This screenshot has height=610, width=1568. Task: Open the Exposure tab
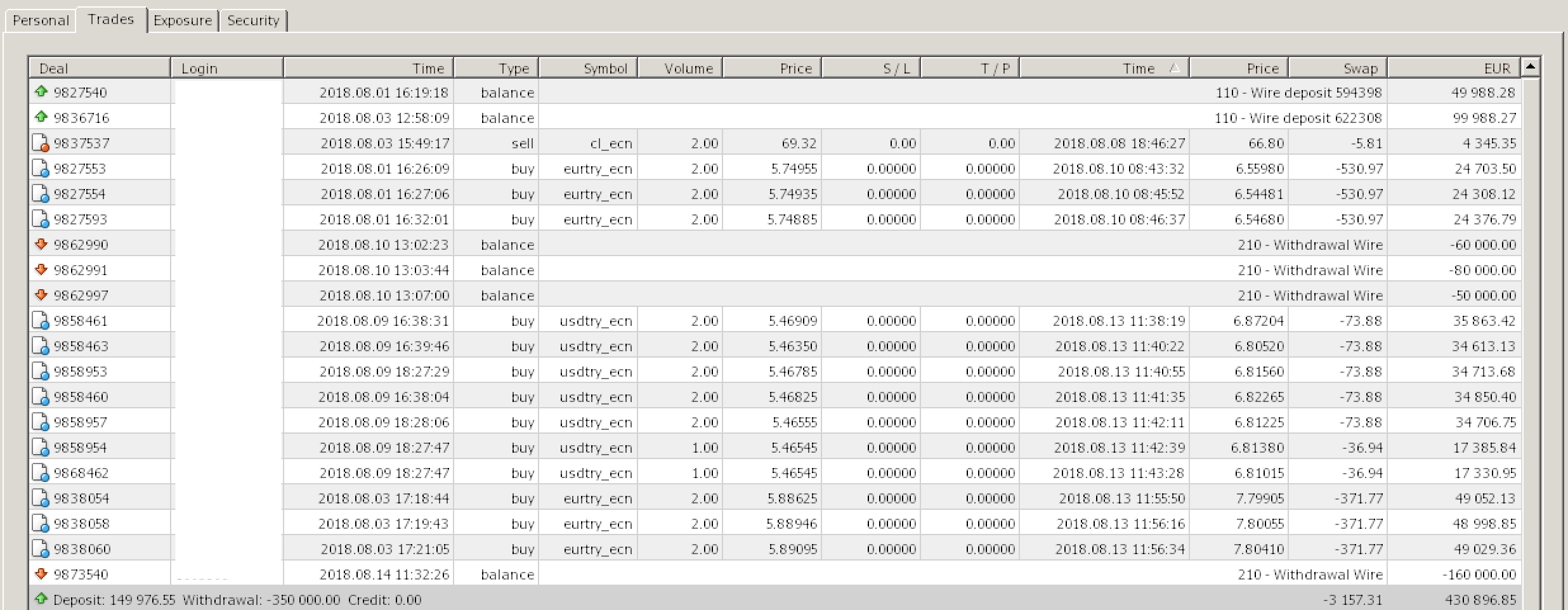point(183,20)
